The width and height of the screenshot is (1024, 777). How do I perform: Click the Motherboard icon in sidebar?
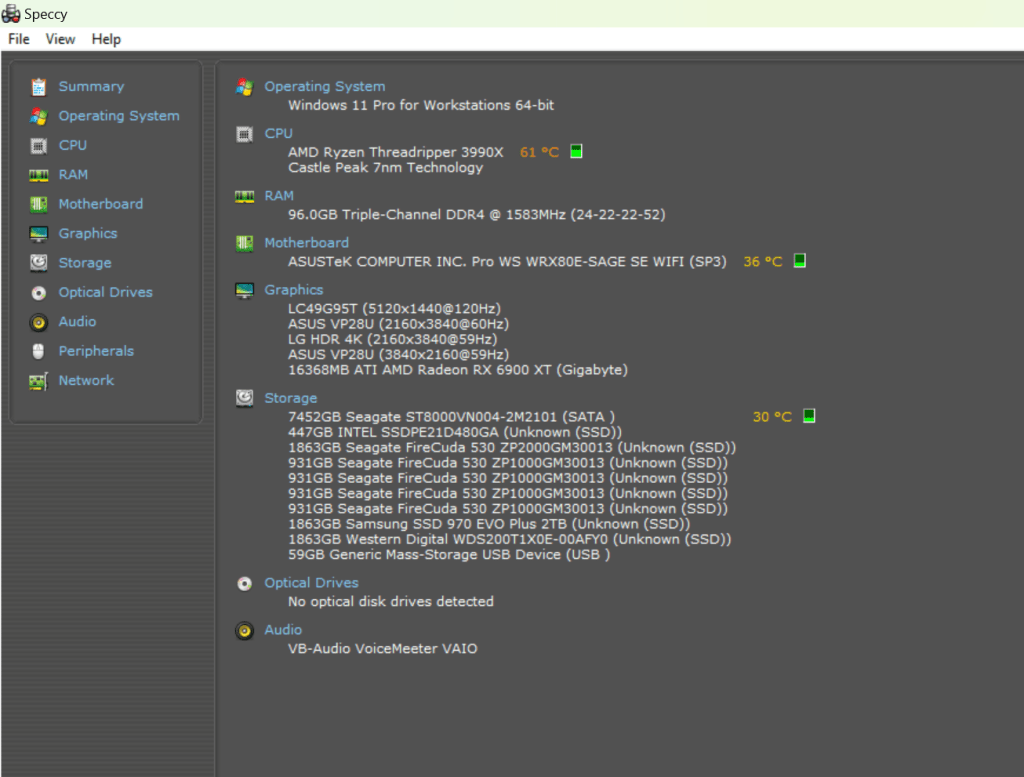[x=39, y=204]
